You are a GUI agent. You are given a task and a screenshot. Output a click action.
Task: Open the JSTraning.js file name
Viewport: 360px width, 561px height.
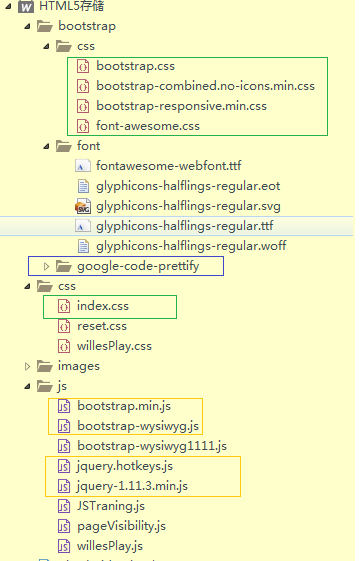(x=111, y=507)
